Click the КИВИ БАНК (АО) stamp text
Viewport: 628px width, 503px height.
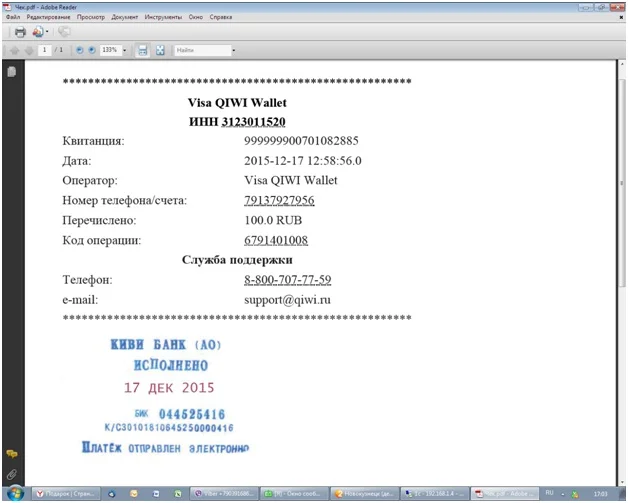[165, 344]
